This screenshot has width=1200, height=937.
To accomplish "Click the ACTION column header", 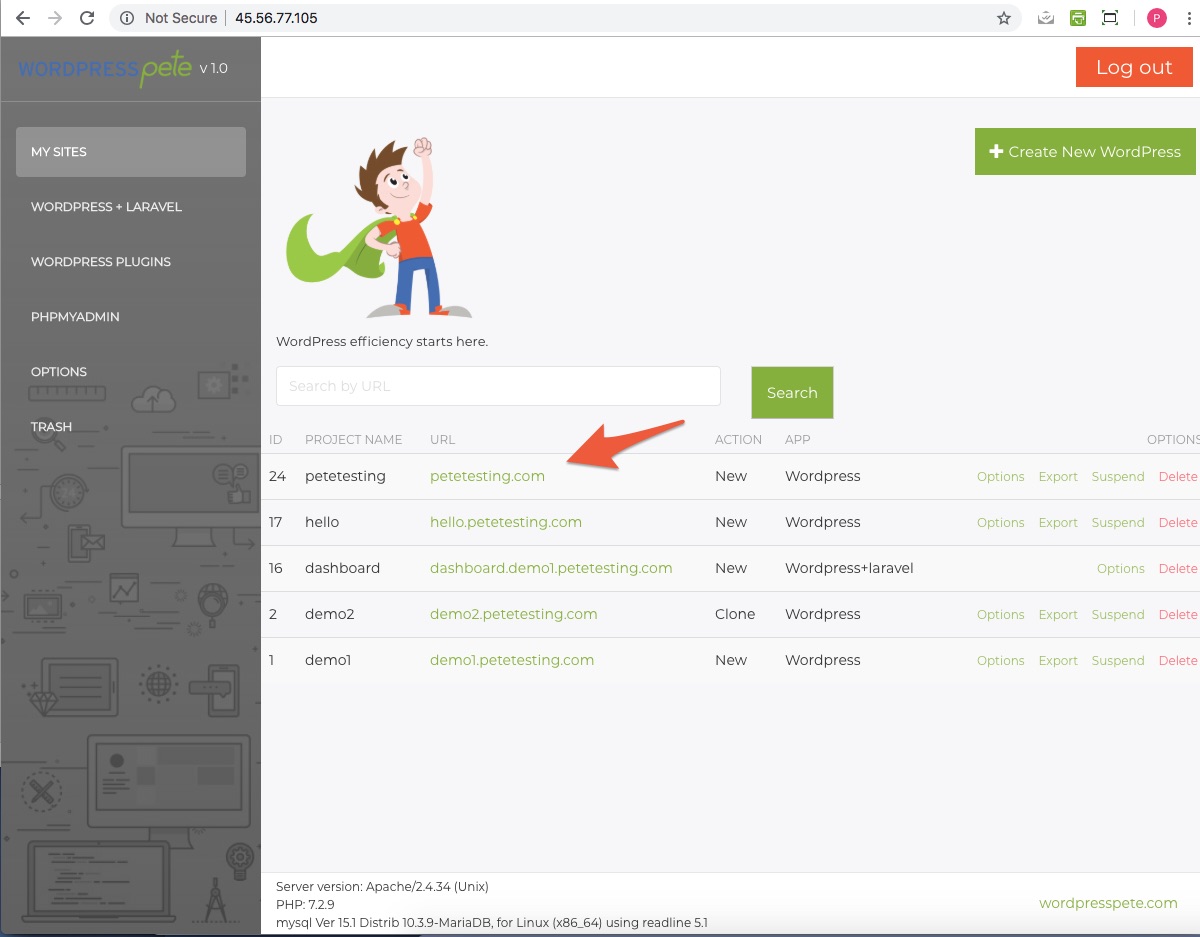I will click(738, 440).
